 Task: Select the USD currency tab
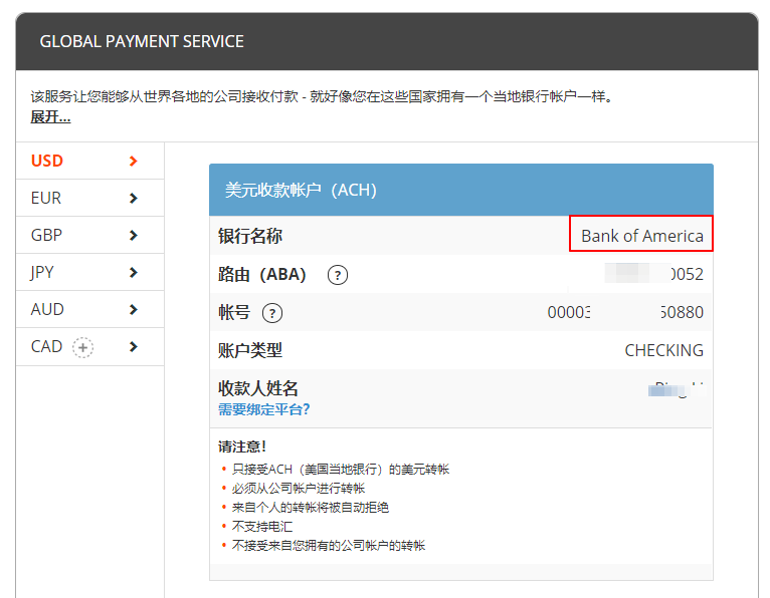tap(47, 161)
